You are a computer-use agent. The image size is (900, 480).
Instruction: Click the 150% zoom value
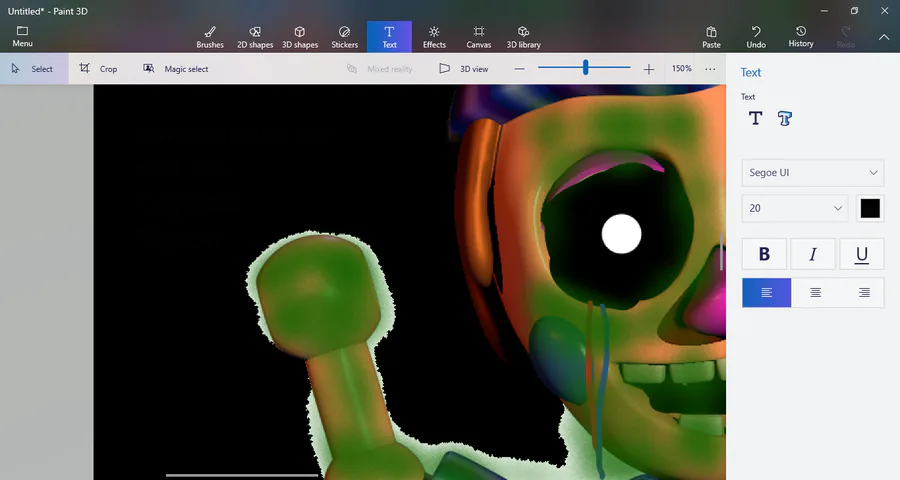pyautogui.click(x=681, y=68)
